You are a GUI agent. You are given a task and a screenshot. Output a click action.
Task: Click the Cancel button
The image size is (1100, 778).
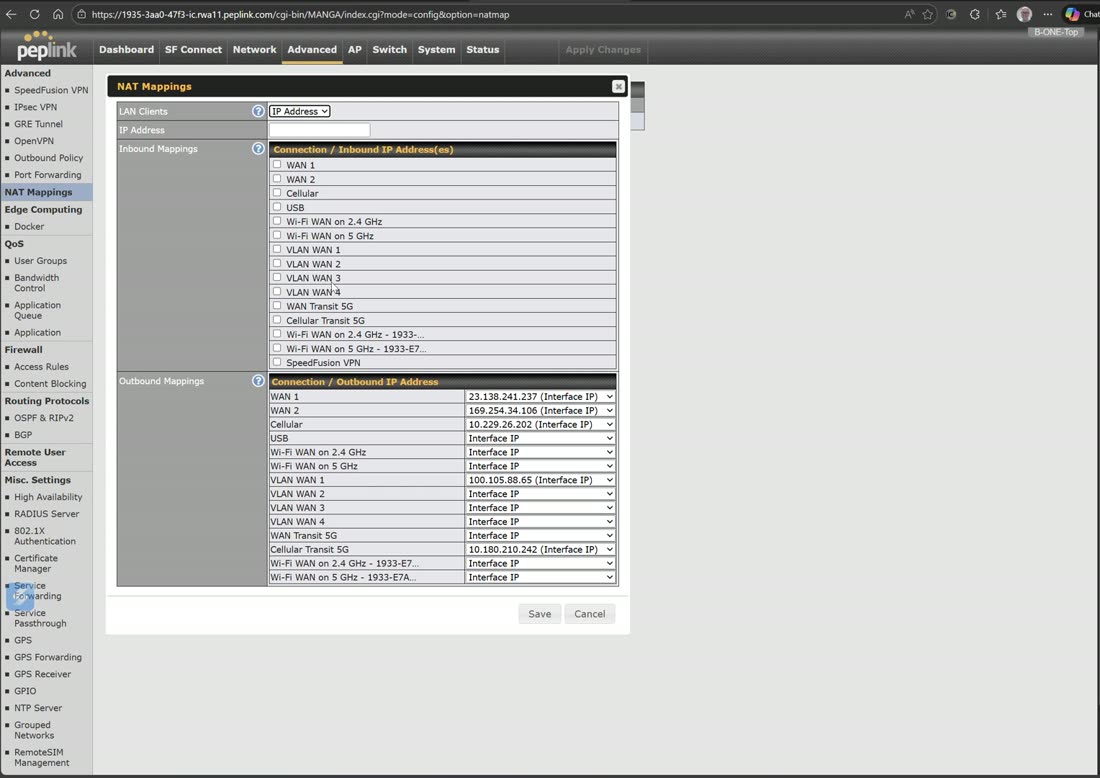pos(589,614)
